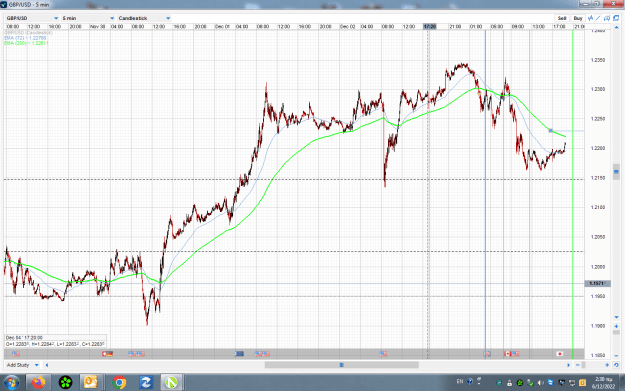Open the green N trading app taskbar icon

pos(172,383)
